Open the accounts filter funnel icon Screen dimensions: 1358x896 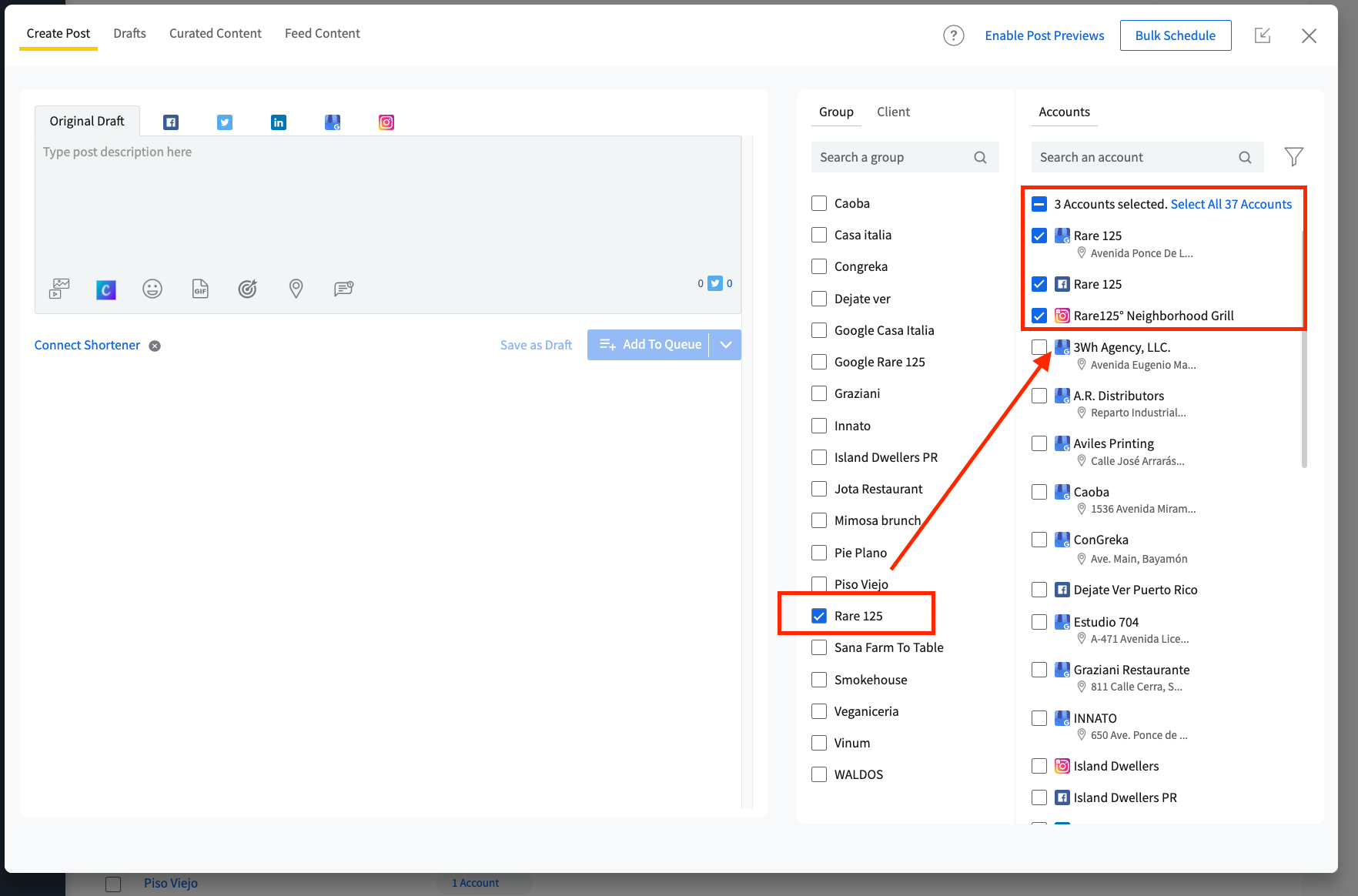1294,157
